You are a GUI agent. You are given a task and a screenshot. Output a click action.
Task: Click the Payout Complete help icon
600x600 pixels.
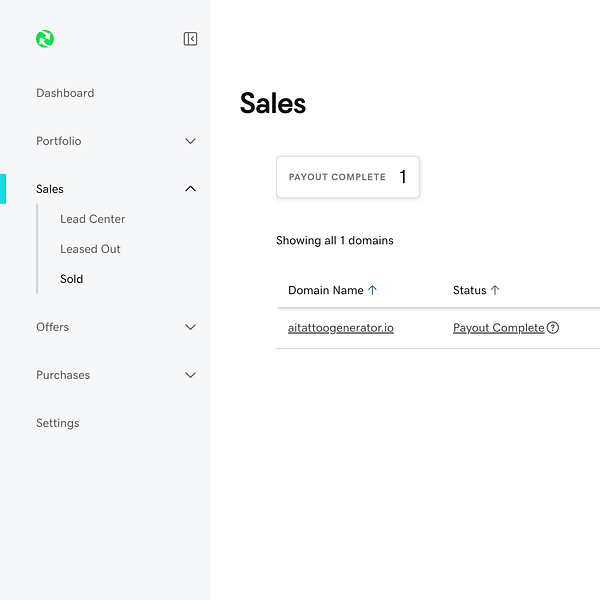click(553, 328)
